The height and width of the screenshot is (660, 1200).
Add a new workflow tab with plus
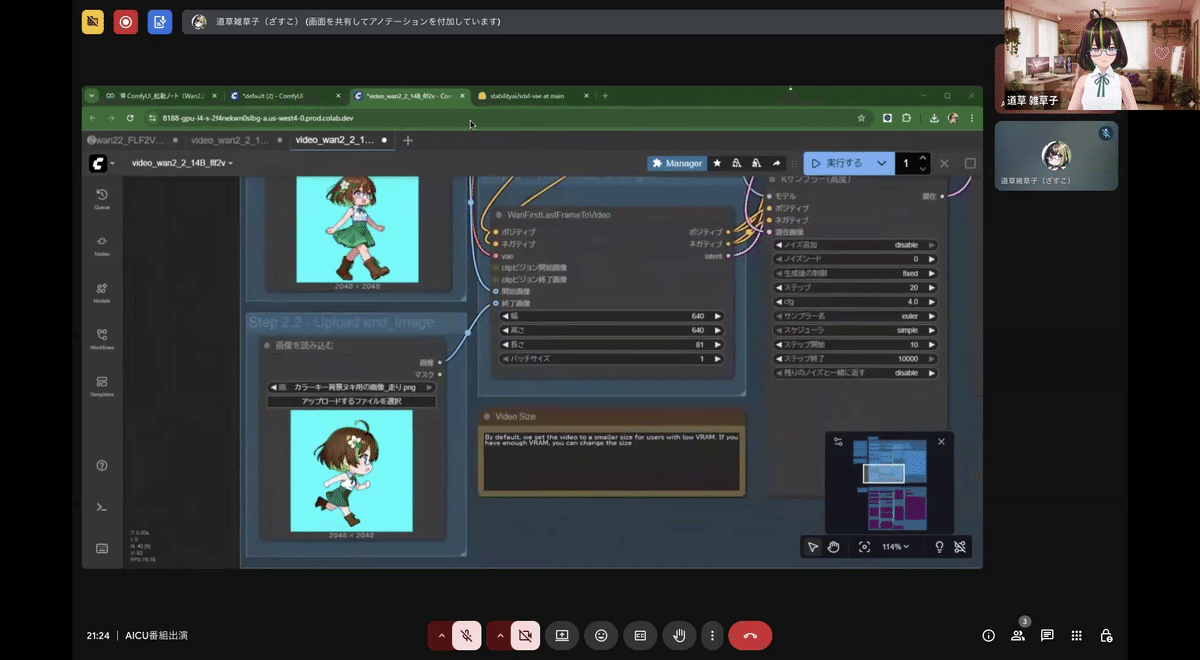(x=407, y=140)
